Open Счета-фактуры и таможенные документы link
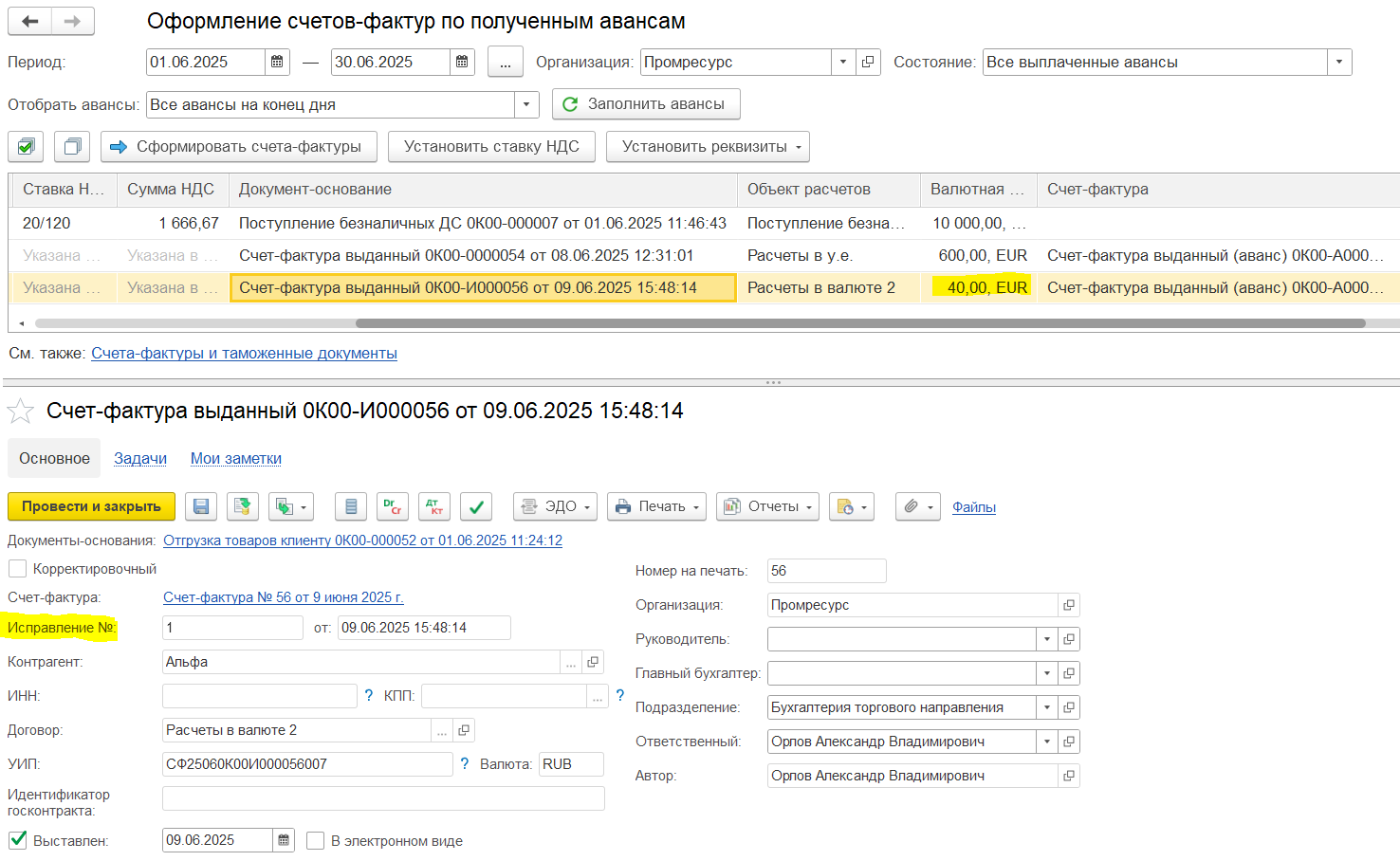This screenshot has width=1400, height=861. click(x=244, y=354)
